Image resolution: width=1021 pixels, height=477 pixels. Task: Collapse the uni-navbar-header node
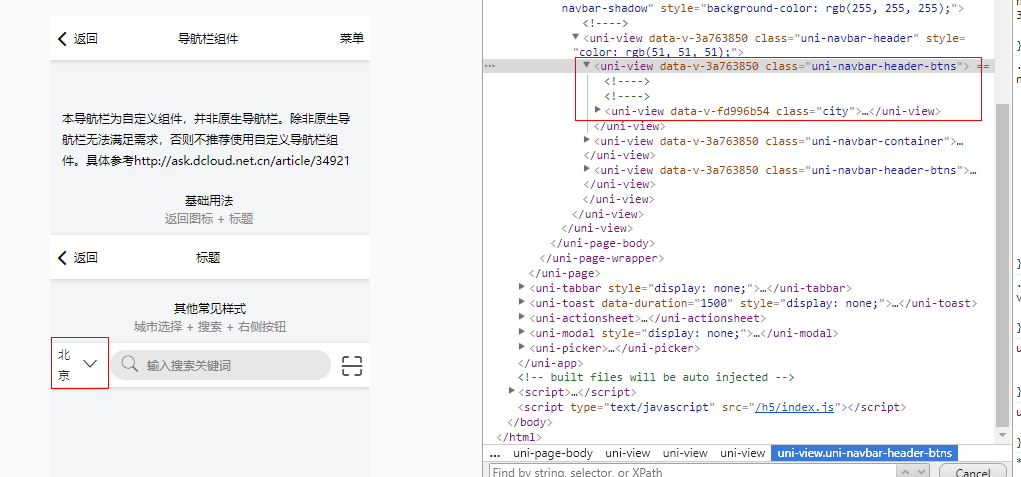pyautogui.click(x=576, y=37)
